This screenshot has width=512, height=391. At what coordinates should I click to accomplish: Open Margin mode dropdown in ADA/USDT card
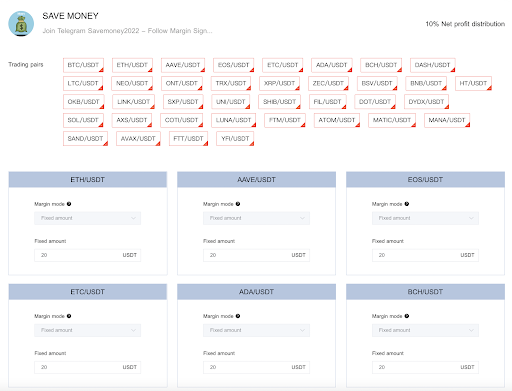coord(256,330)
